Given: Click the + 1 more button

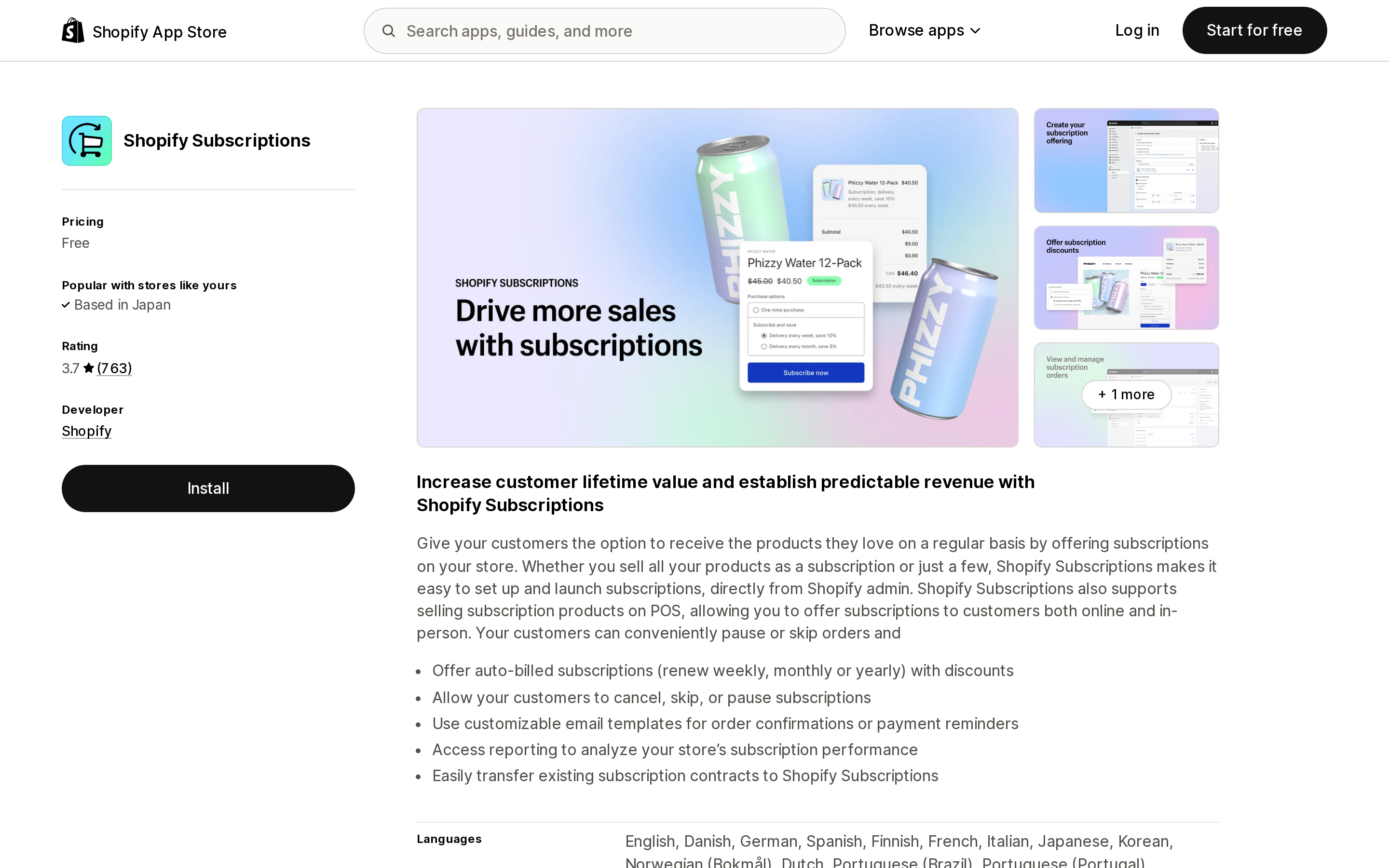Looking at the screenshot, I should 1126,395.
